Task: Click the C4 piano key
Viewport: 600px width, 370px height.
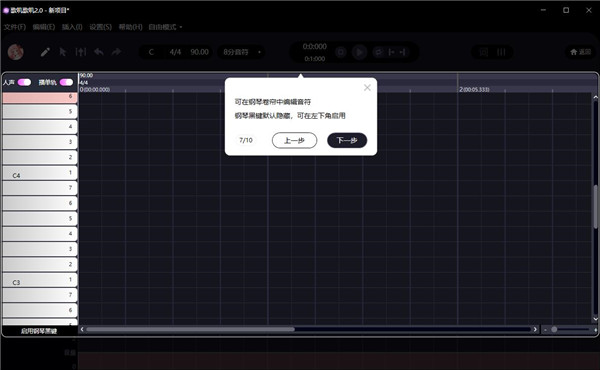Action: [x=39, y=173]
